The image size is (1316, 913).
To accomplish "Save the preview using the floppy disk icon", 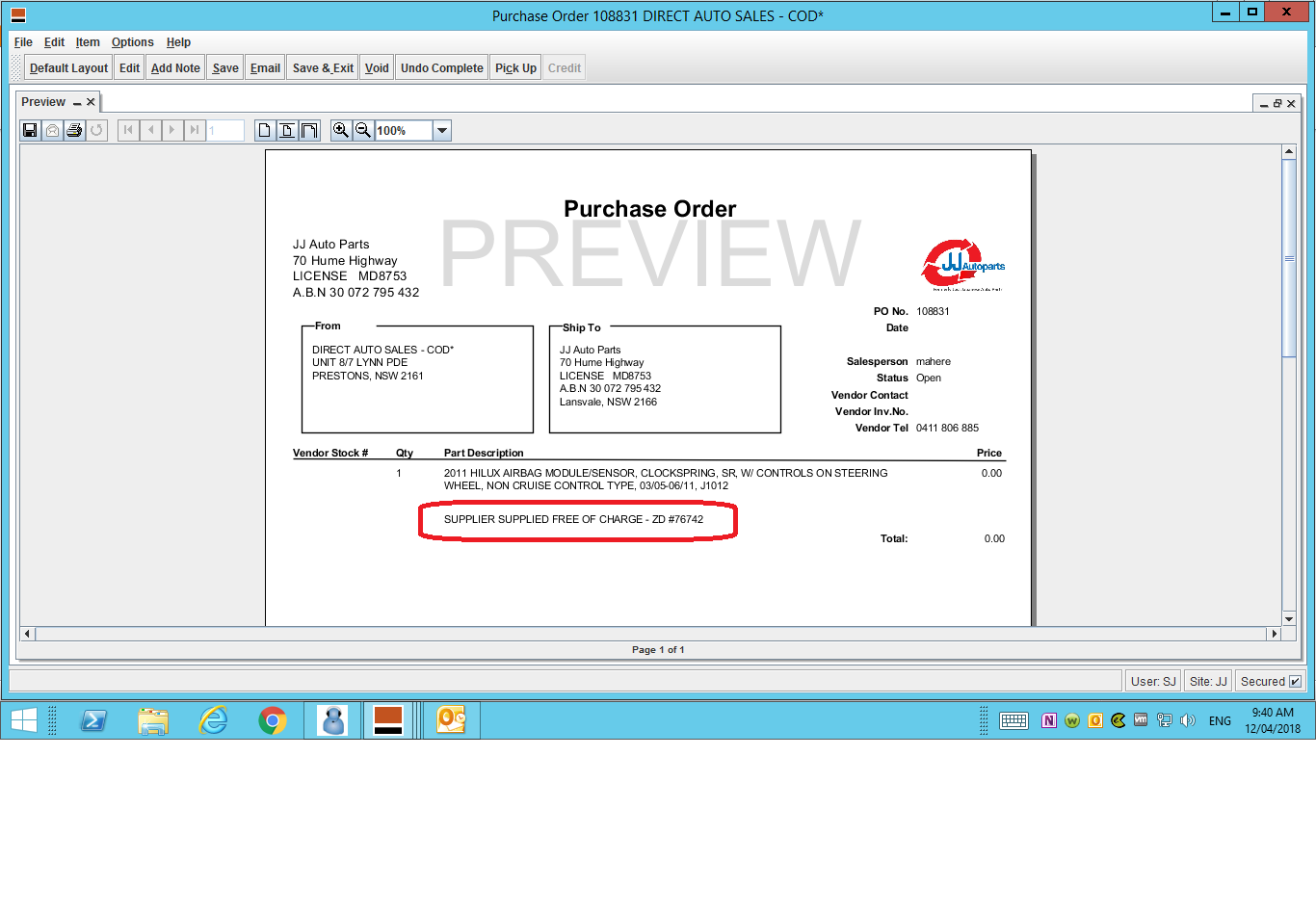I will [x=31, y=130].
